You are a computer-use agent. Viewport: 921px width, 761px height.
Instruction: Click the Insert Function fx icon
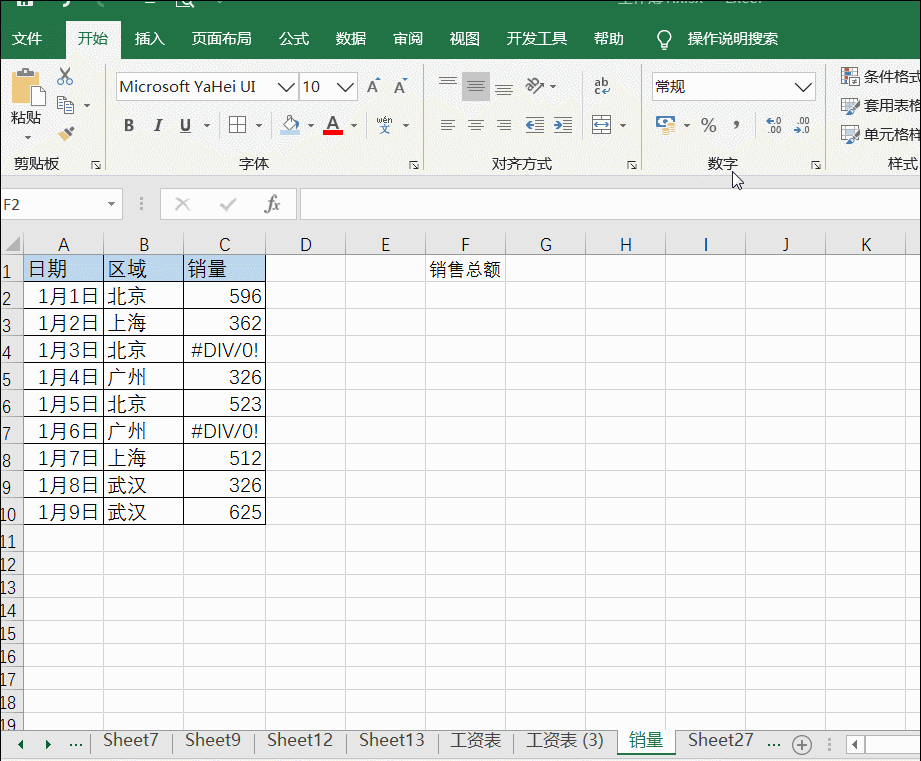point(272,204)
